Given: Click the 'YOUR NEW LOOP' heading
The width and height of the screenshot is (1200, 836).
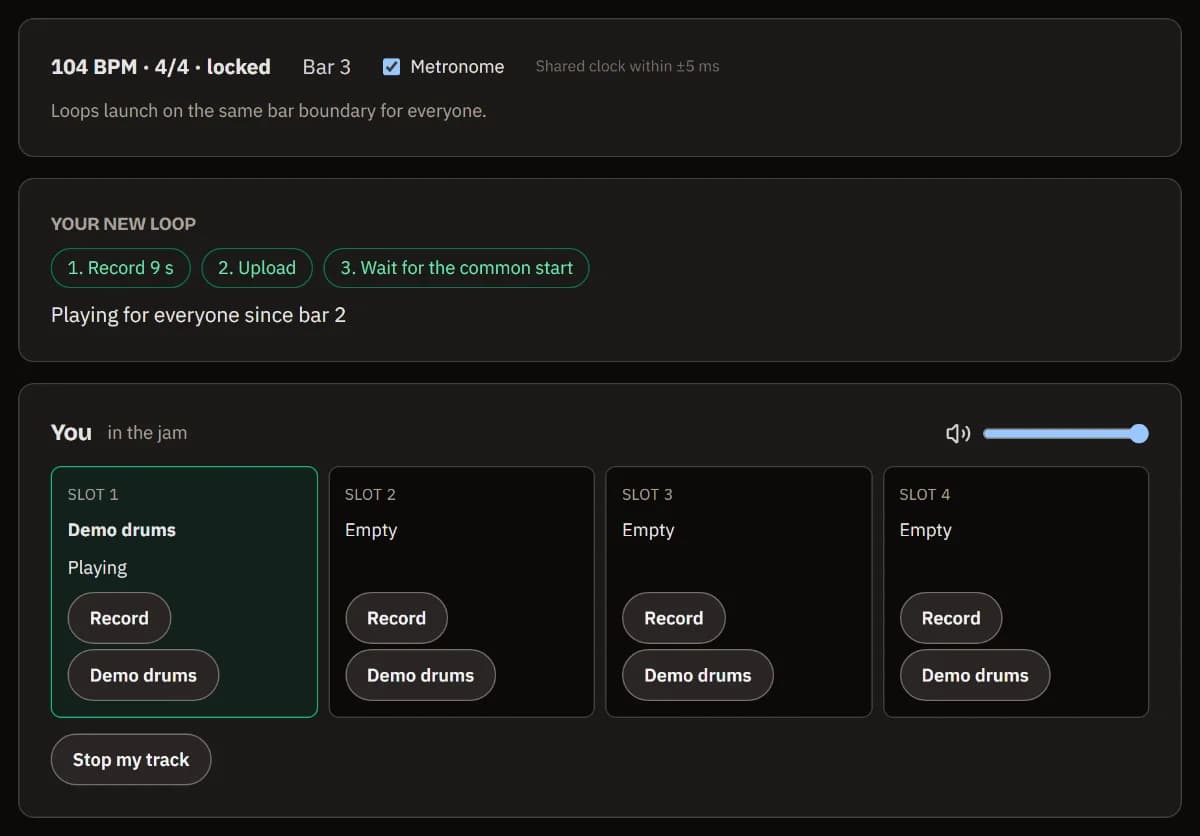Looking at the screenshot, I should pos(123,224).
